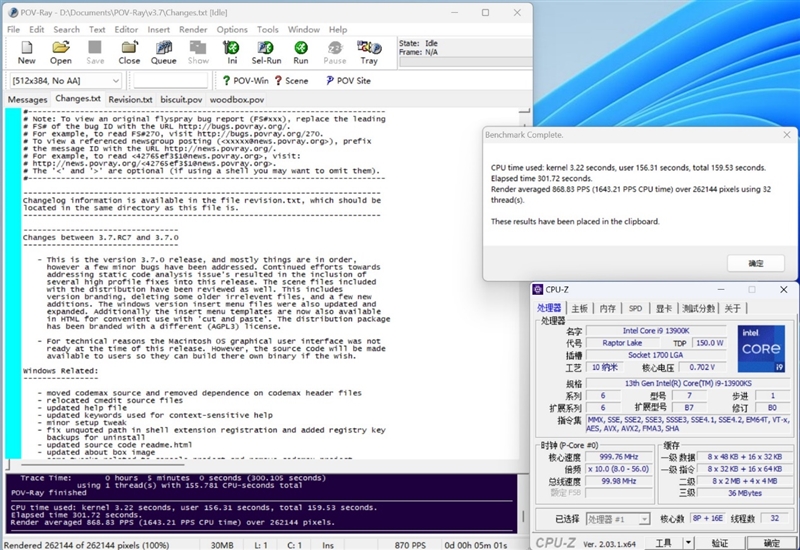Open the processor selection dropdown in CPU-Z

644,519
